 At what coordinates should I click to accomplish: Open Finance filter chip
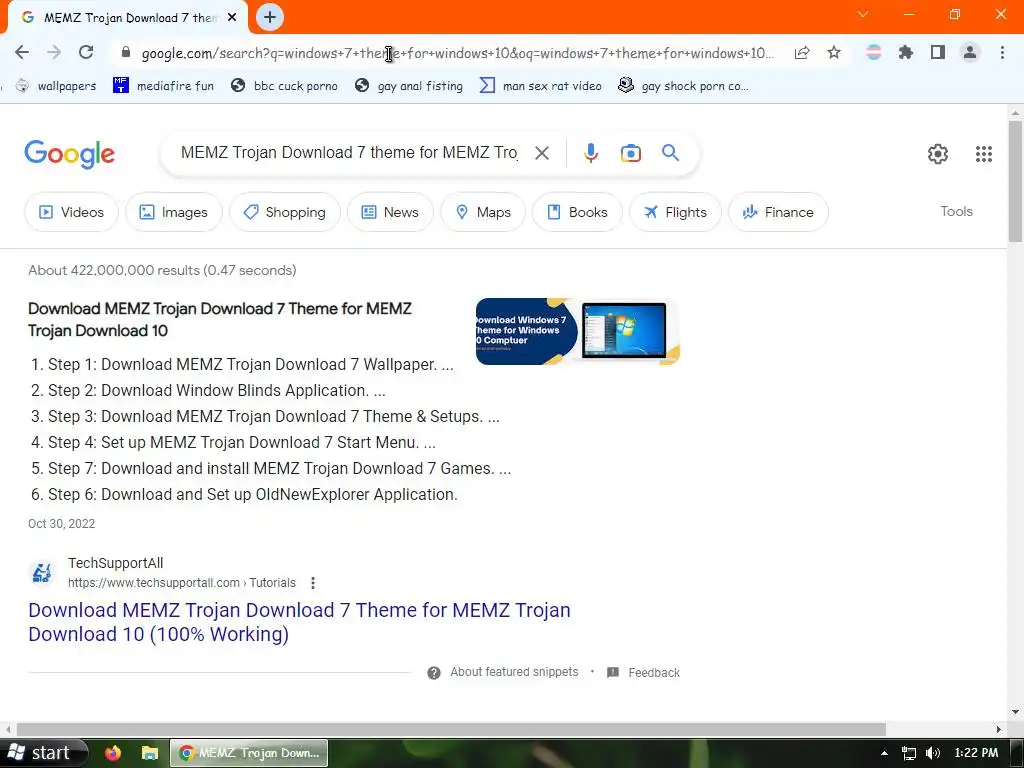click(x=778, y=212)
